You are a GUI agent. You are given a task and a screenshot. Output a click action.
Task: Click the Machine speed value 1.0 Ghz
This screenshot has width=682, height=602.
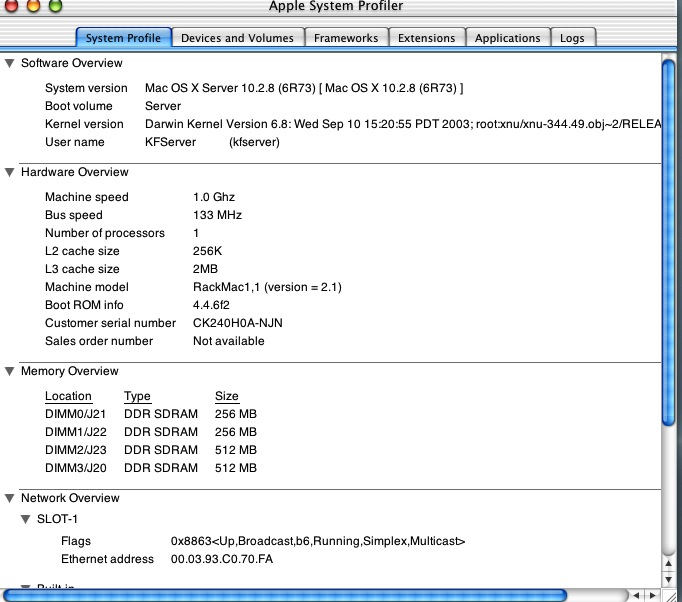tap(214, 197)
